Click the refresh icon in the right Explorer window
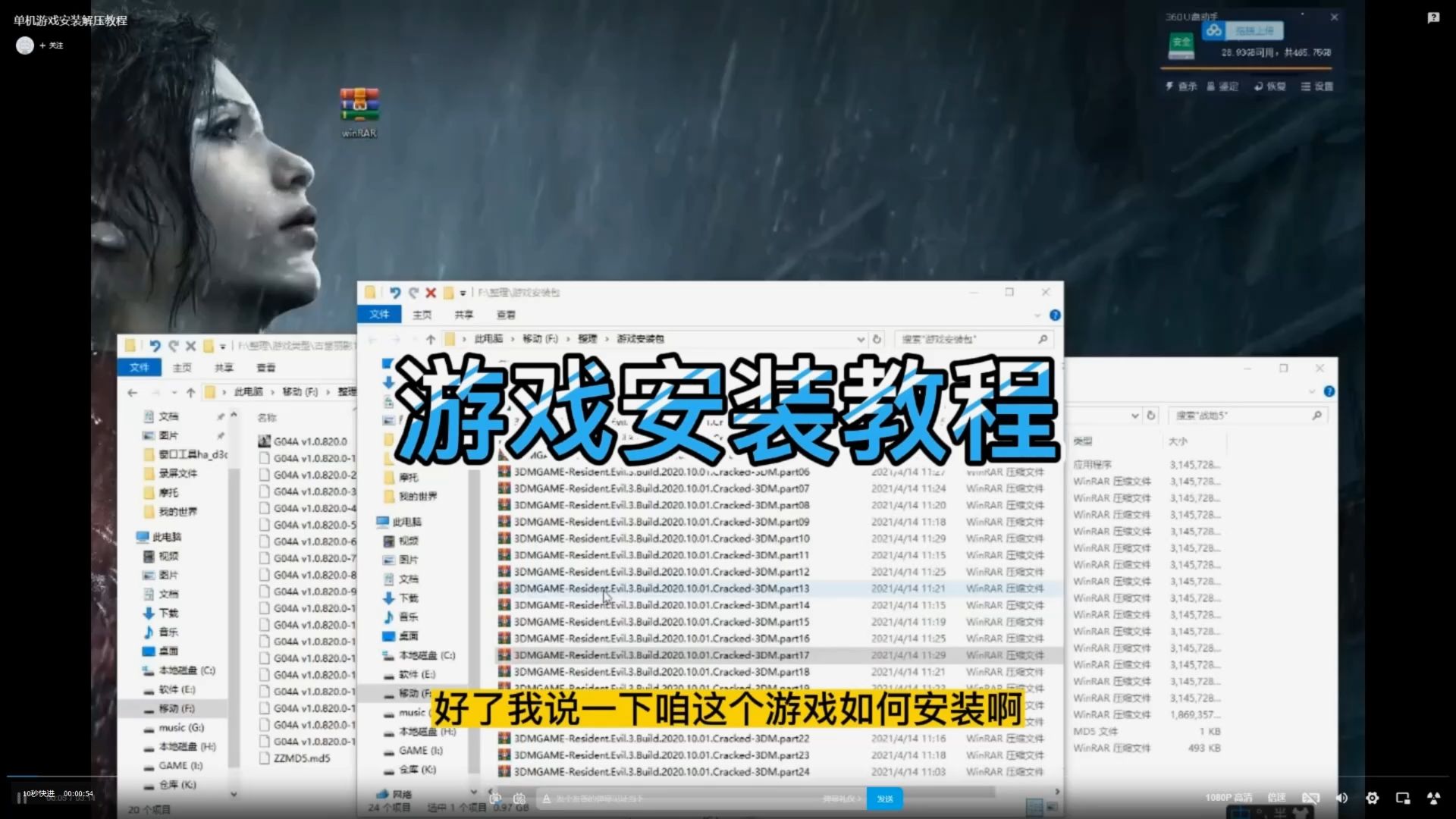Image resolution: width=1456 pixels, height=819 pixels. [1150, 416]
